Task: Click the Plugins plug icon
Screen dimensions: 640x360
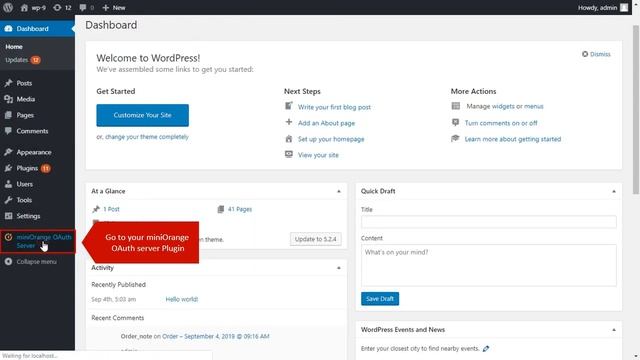Action: (x=8, y=168)
